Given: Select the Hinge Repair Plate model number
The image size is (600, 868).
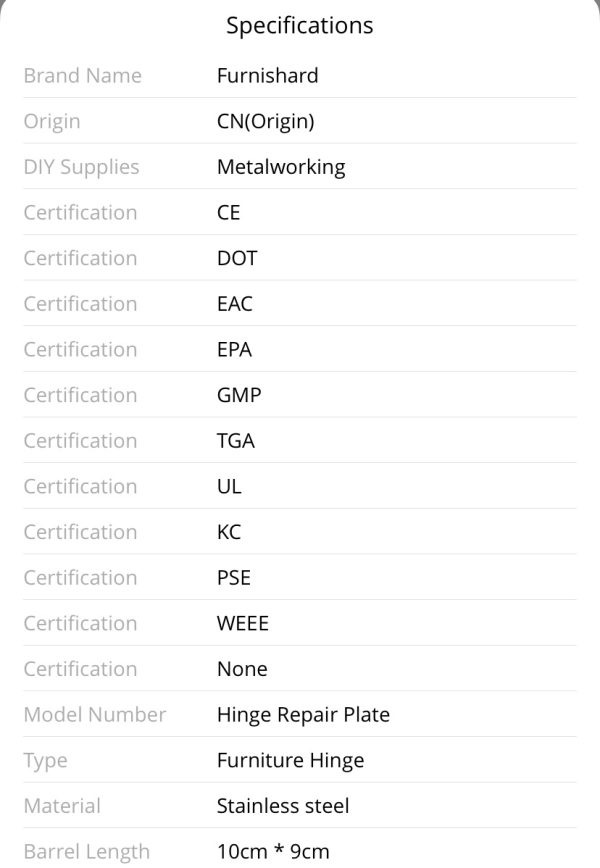Looking at the screenshot, I should (303, 715).
